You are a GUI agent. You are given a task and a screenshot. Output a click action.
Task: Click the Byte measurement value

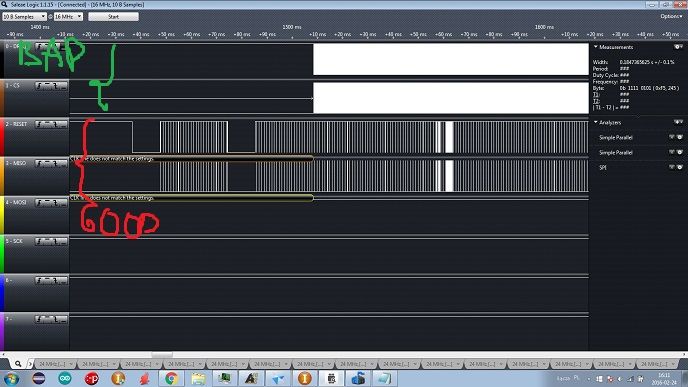coord(649,88)
